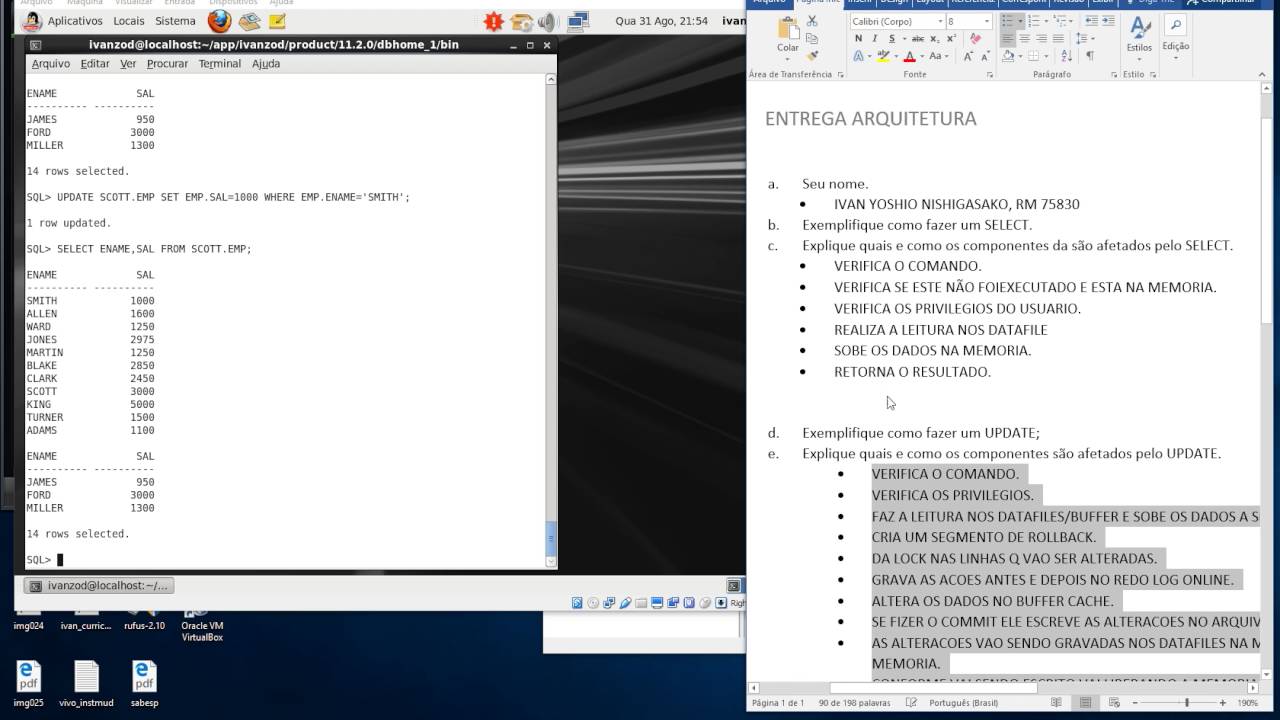The image size is (1280, 720).
Task: Click the proofing check icon in status bar
Action: click(911, 703)
